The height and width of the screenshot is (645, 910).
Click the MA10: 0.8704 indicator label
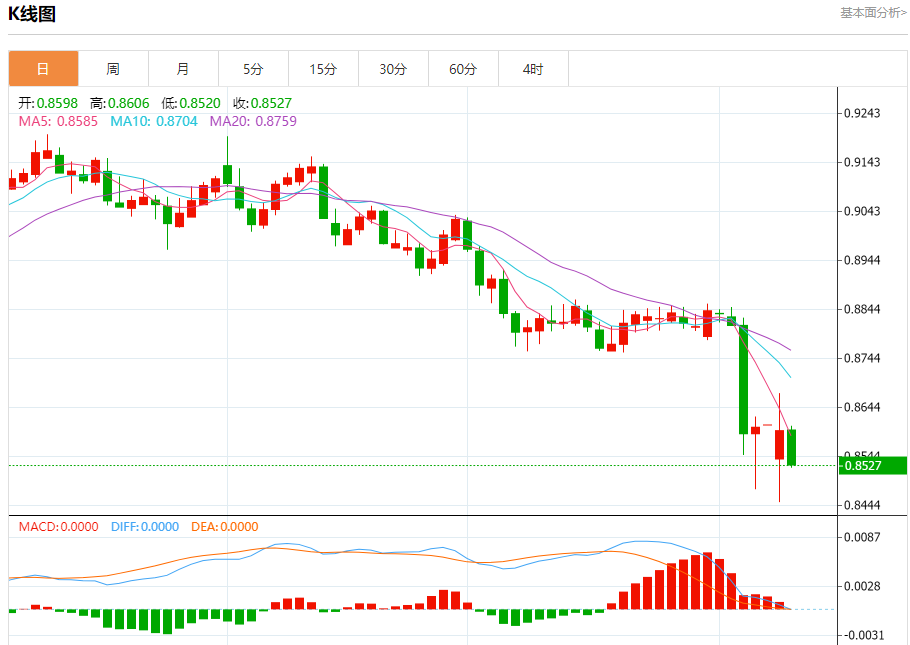click(x=154, y=121)
